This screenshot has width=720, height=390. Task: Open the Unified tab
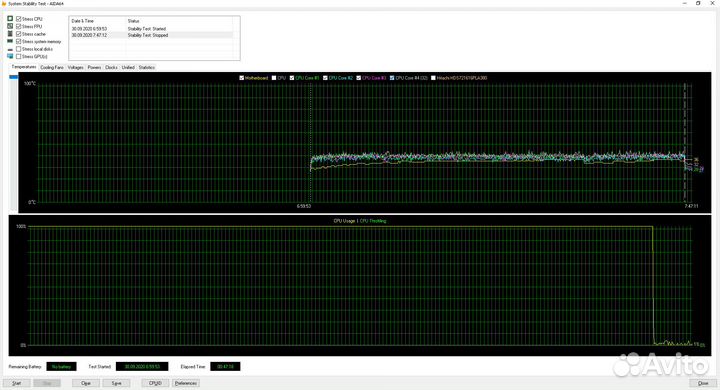pos(128,68)
